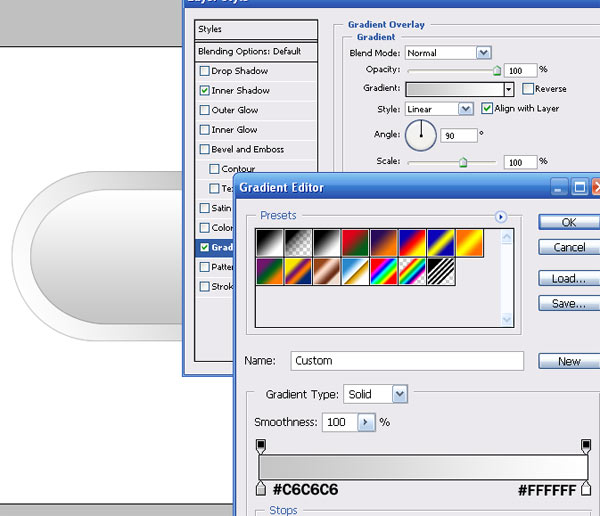Open the Bevel and Emboss style entry
Viewport: 600px width, 516px height.
256,149
